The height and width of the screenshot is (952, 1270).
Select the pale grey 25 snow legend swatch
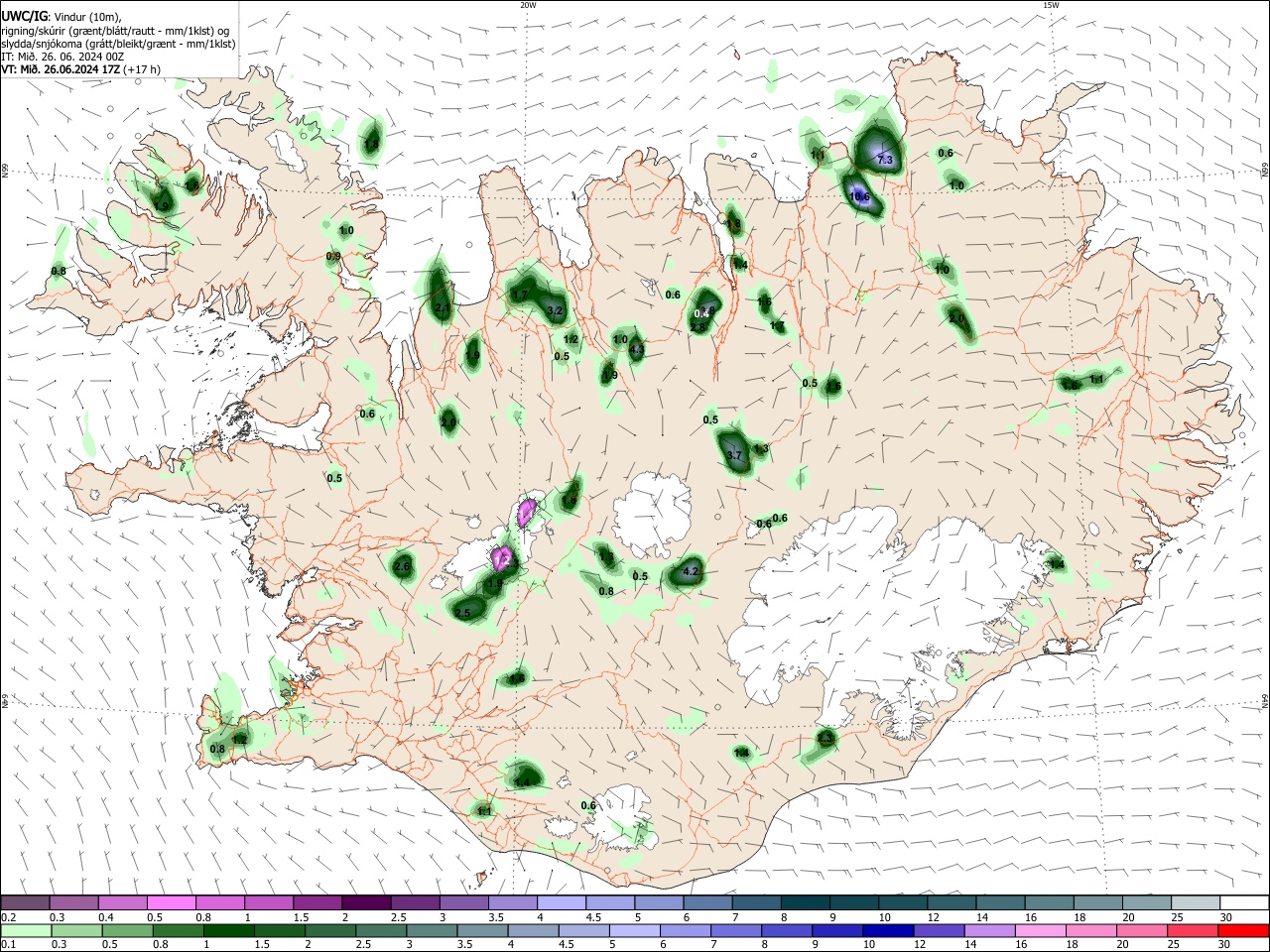[x=1195, y=902]
